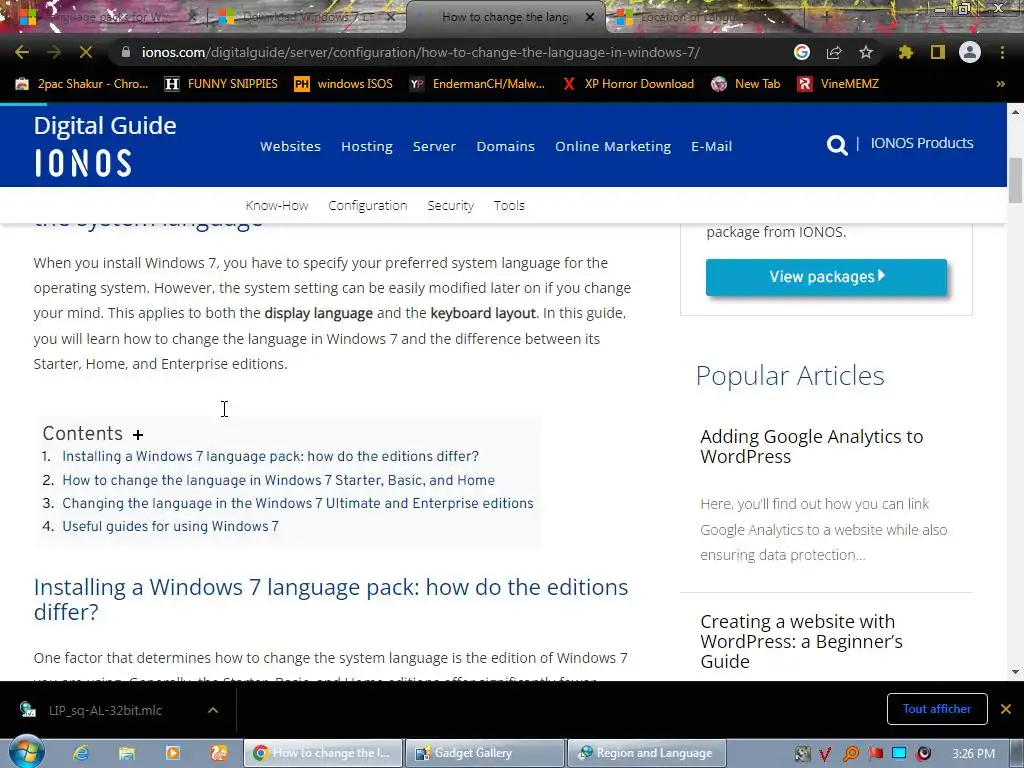Open Adding Google Analytics to WordPress article
1024x768 pixels.
[812, 446]
